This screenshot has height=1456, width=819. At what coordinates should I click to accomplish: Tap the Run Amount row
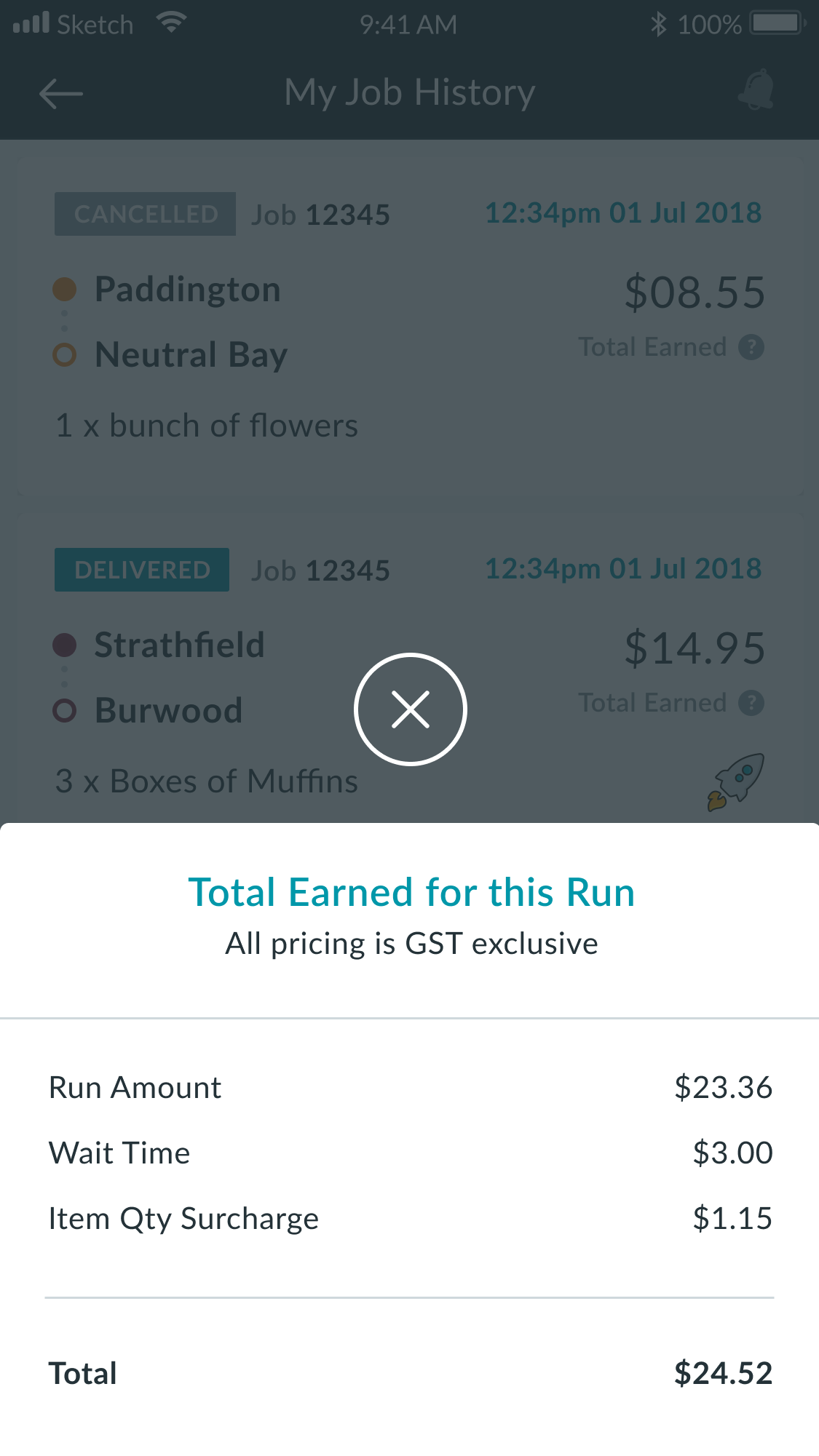pos(410,1088)
